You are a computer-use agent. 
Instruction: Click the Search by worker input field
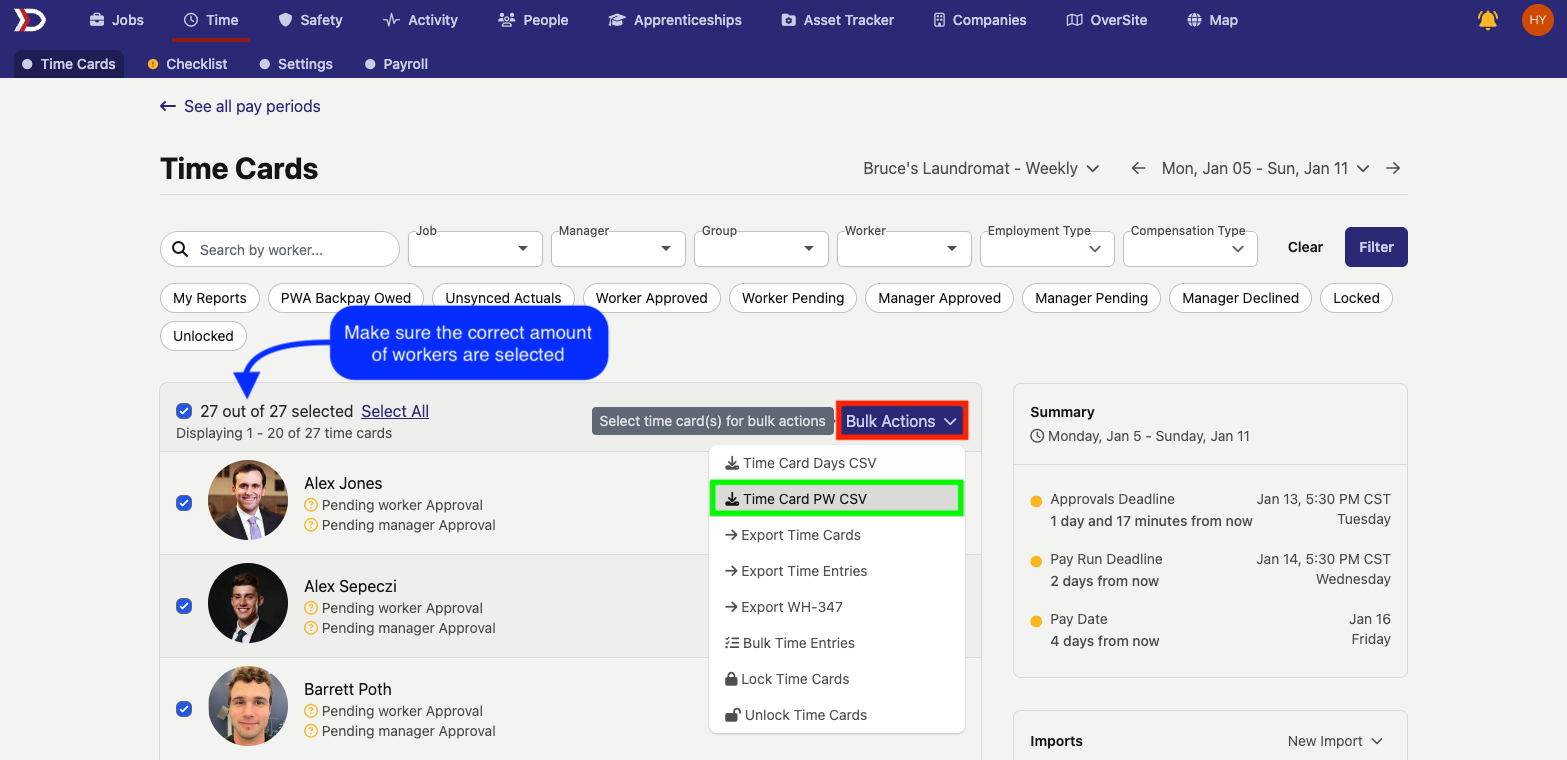pos(290,250)
